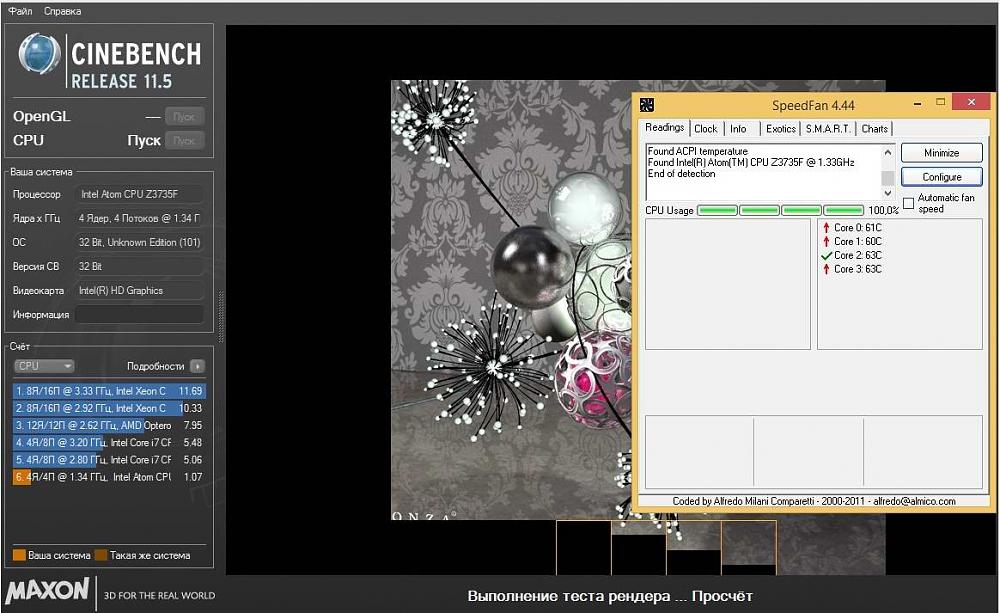Click the red arrow next to Core 3

point(826,269)
